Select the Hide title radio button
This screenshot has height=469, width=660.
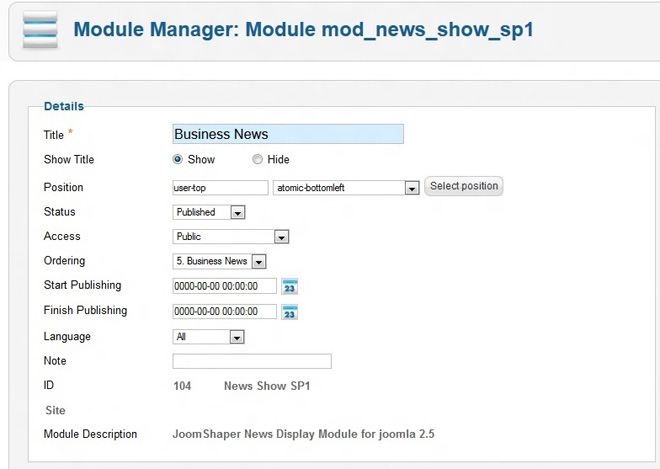257,160
